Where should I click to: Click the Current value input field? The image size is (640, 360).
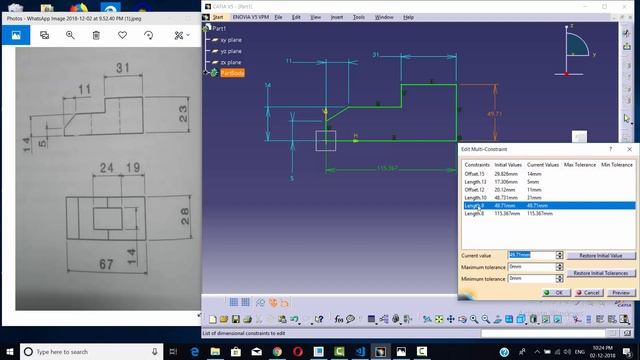click(x=532, y=255)
